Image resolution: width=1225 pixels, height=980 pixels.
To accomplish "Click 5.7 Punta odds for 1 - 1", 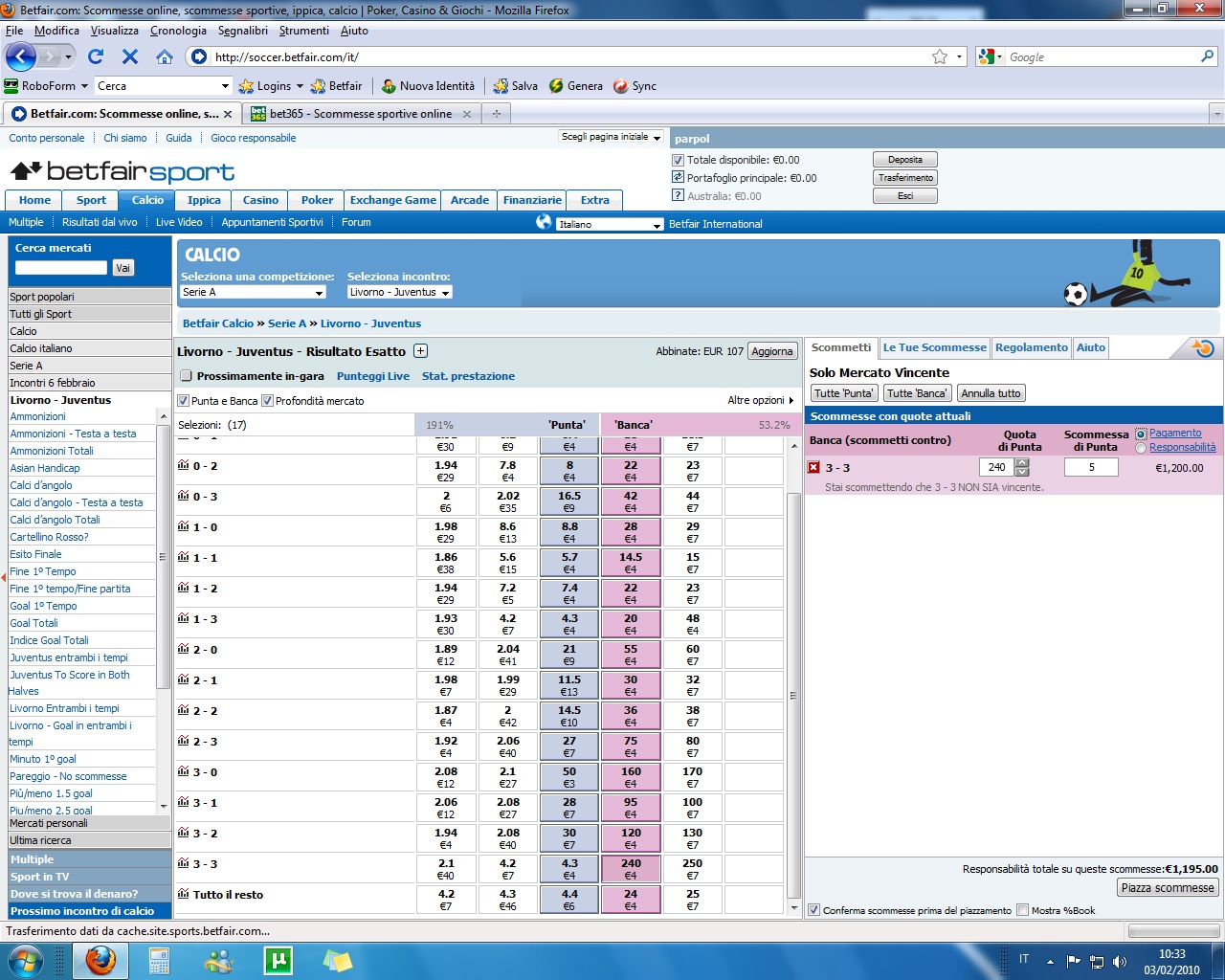I will pyautogui.click(x=569, y=563).
